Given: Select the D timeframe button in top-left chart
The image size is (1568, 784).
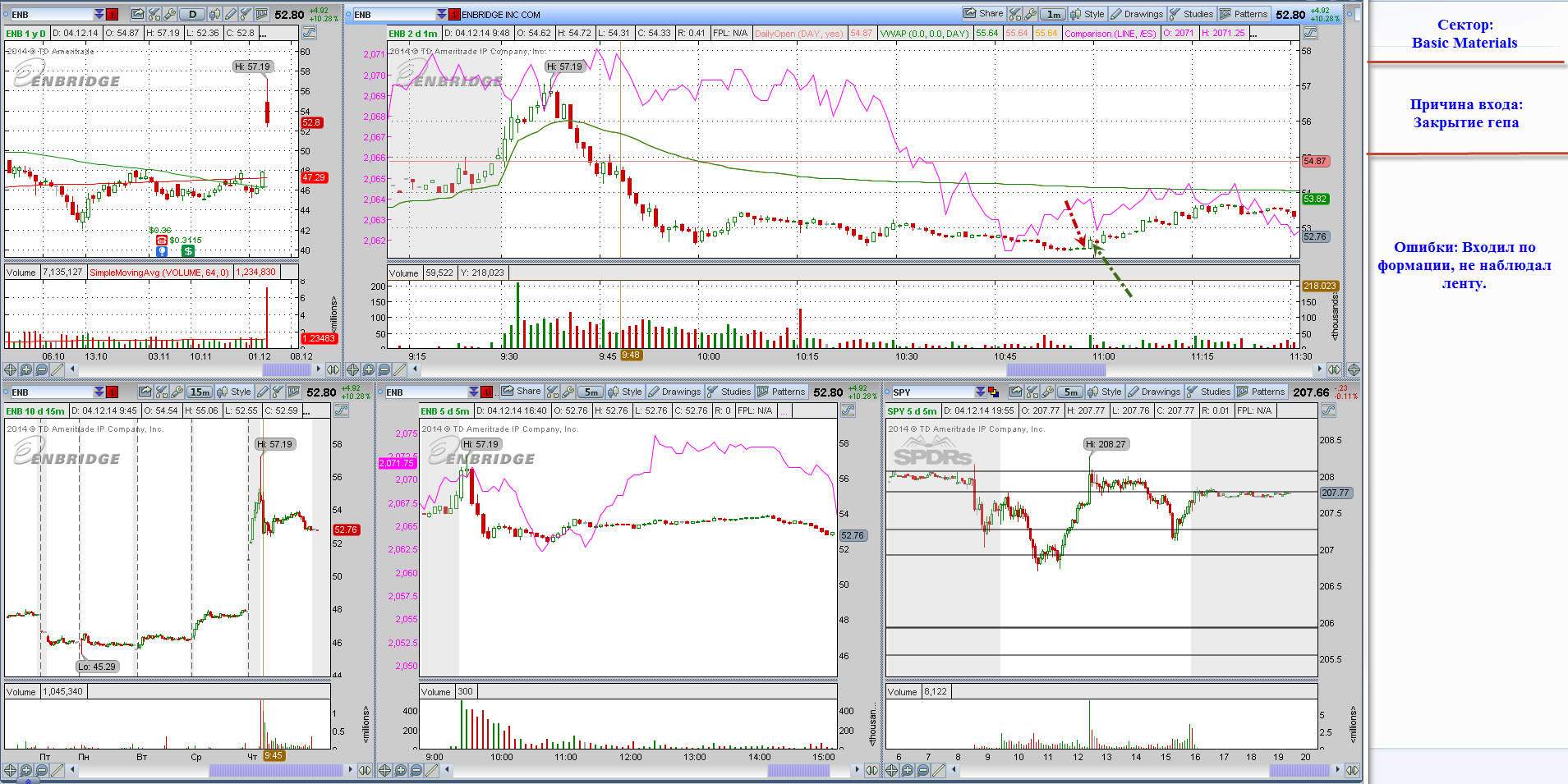Looking at the screenshot, I should pos(192,14).
